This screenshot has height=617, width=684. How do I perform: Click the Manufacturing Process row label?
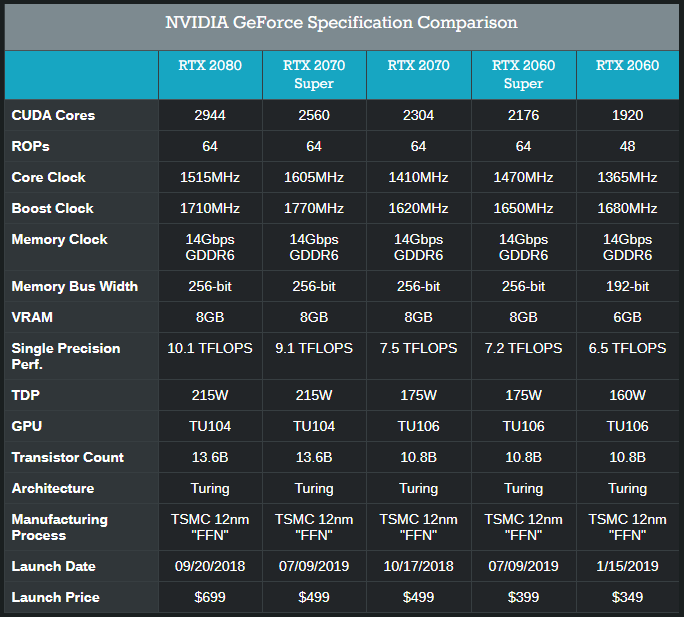coord(60,527)
